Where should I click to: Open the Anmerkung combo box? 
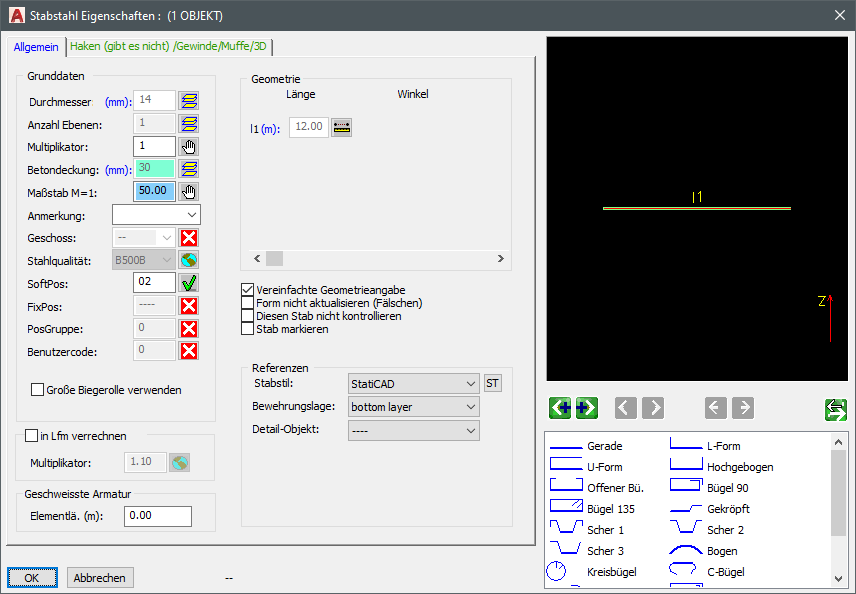coord(156,215)
